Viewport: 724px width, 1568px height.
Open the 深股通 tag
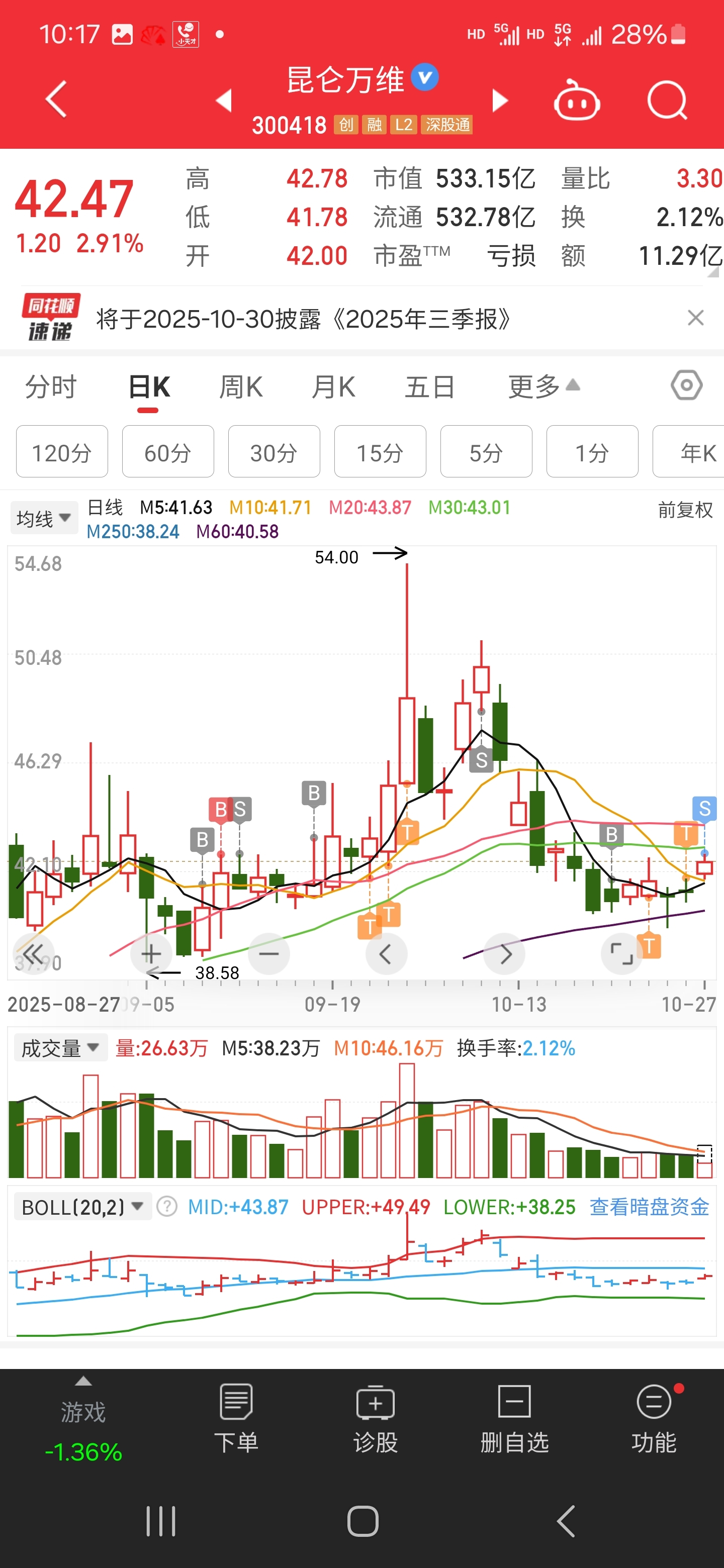tap(447, 125)
